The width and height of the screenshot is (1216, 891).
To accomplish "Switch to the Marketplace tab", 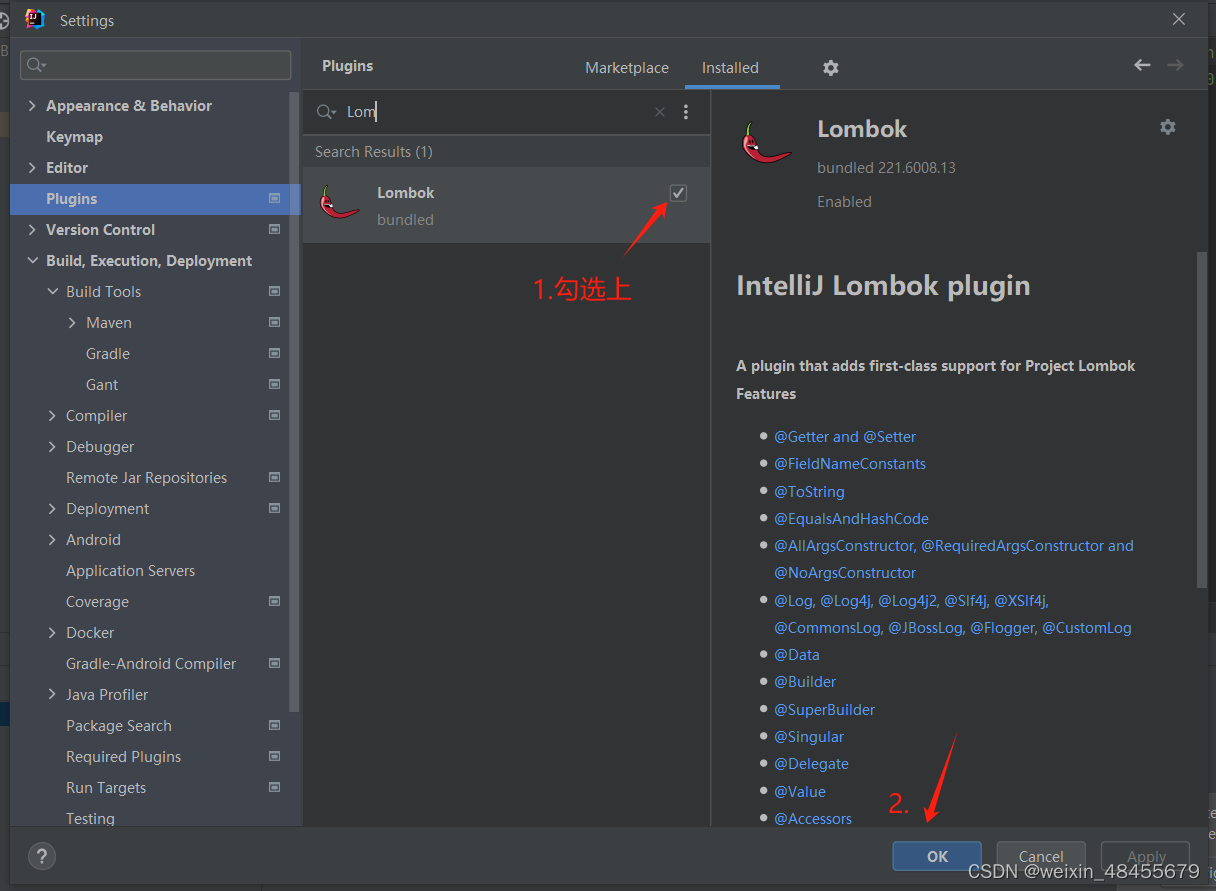I will [x=627, y=67].
